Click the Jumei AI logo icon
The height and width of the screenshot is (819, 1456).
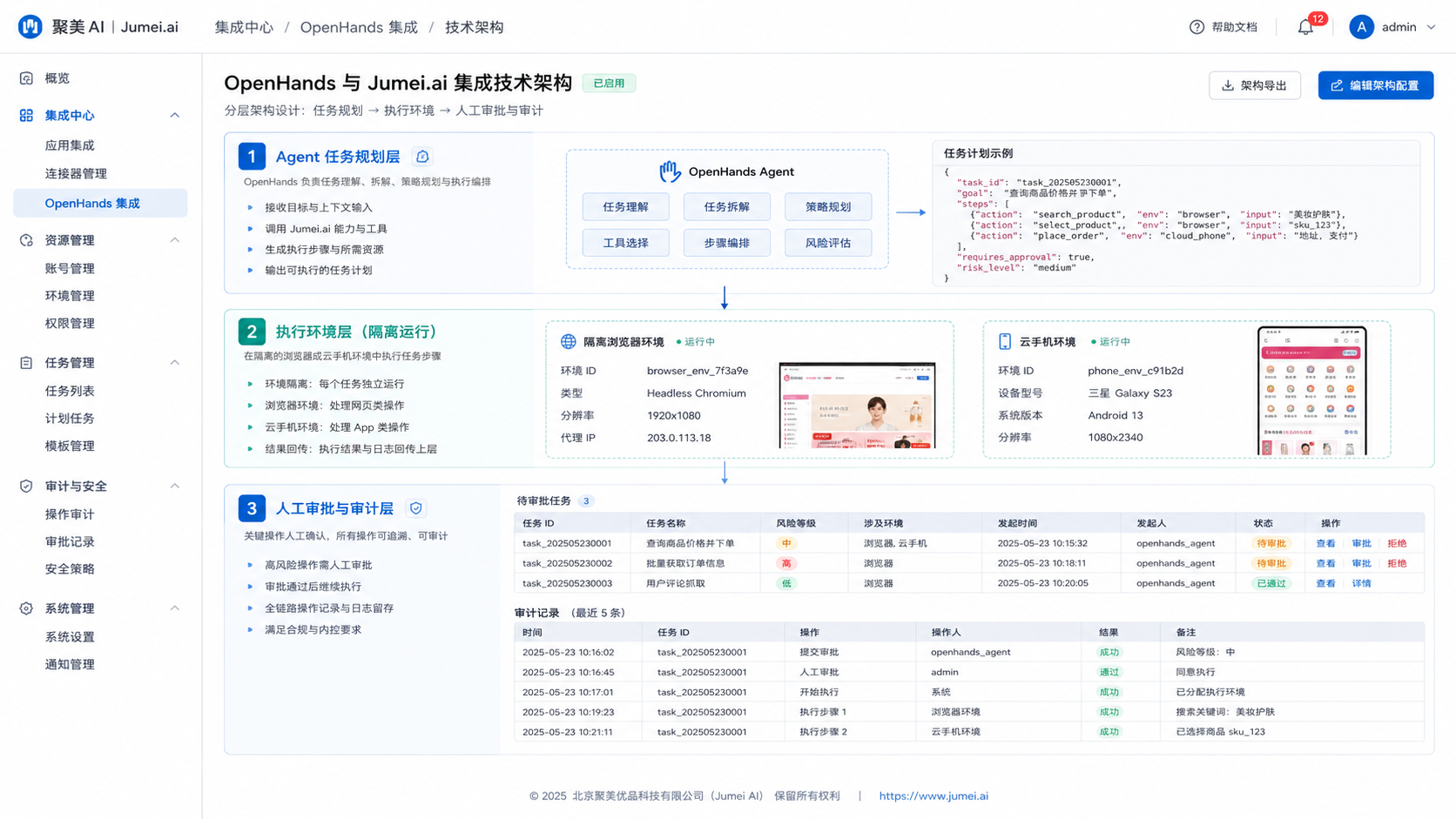30,27
